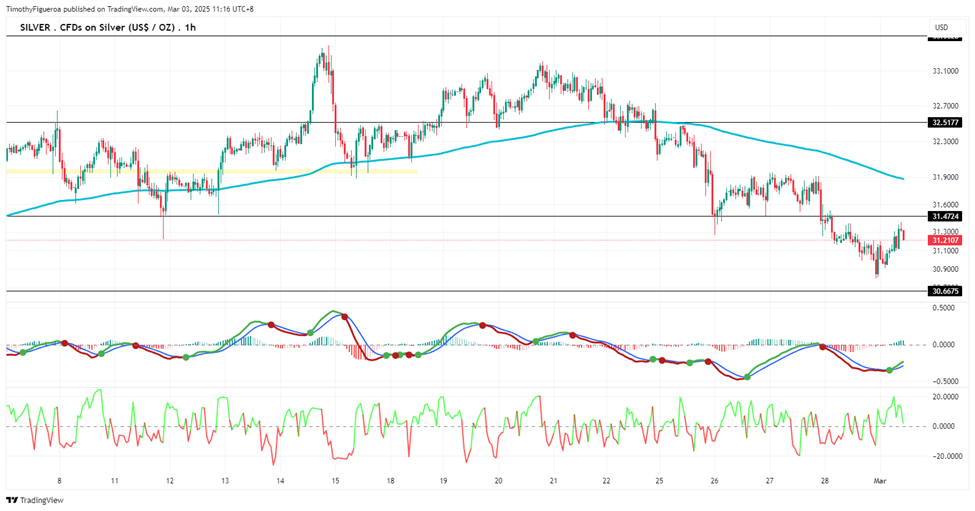
Task: Click the 30.6675 horizontal line price label
Action: pyautogui.click(x=945, y=290)
